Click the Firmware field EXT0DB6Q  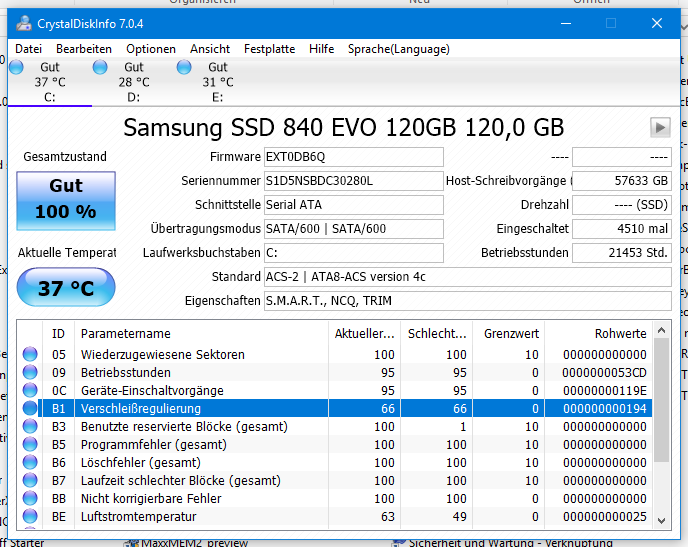(x=354, y=157)
